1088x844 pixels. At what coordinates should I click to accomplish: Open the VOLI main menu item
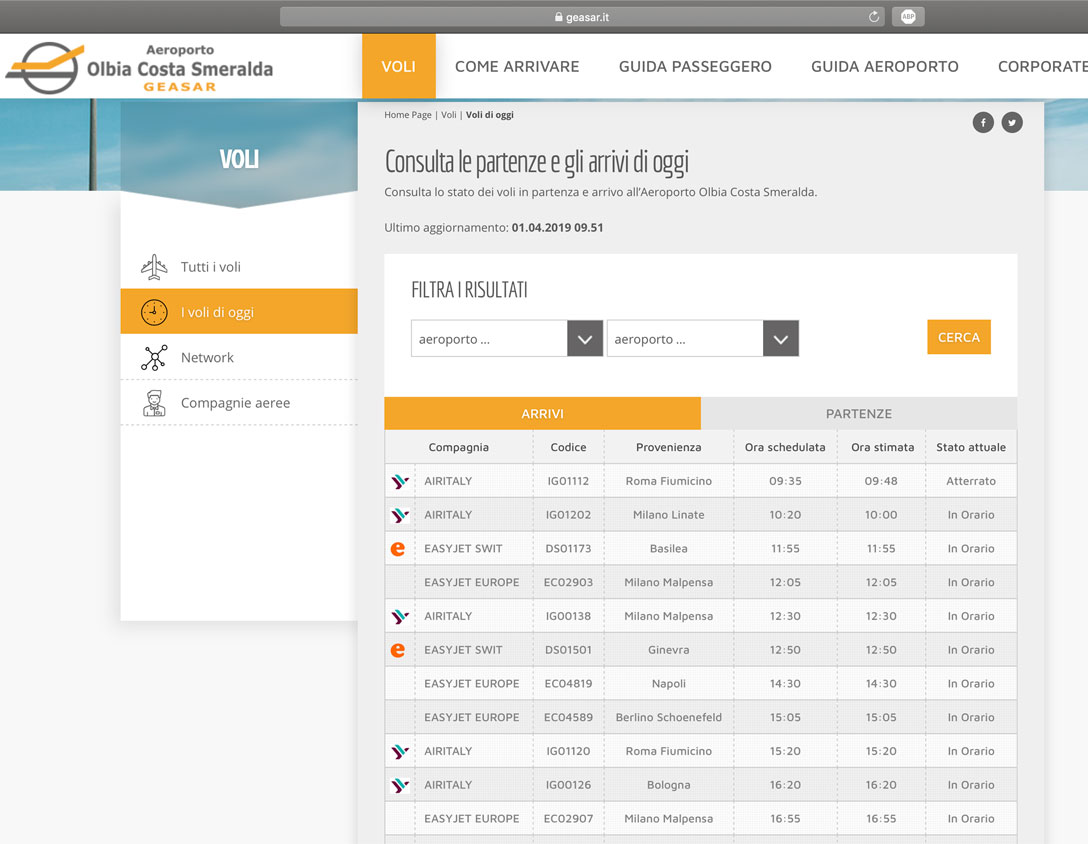398,67
